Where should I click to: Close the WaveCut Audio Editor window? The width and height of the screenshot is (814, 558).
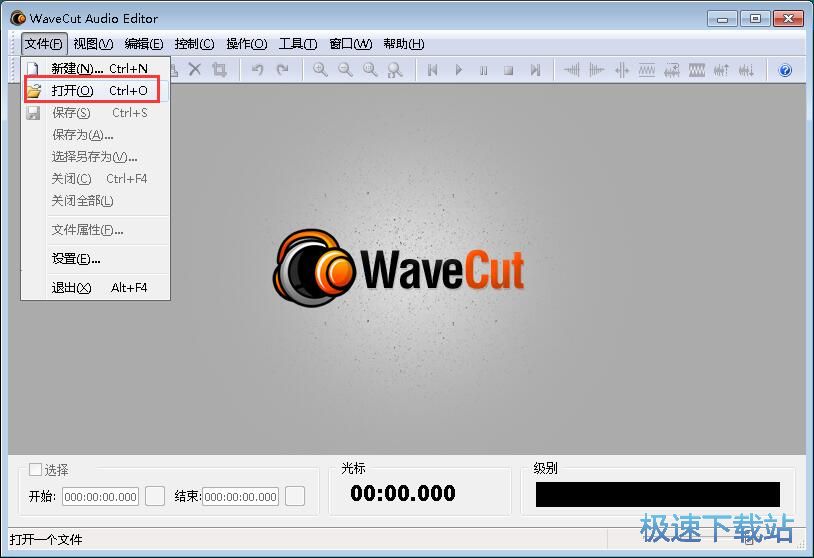pyautogui.click(x=788, y=19)
